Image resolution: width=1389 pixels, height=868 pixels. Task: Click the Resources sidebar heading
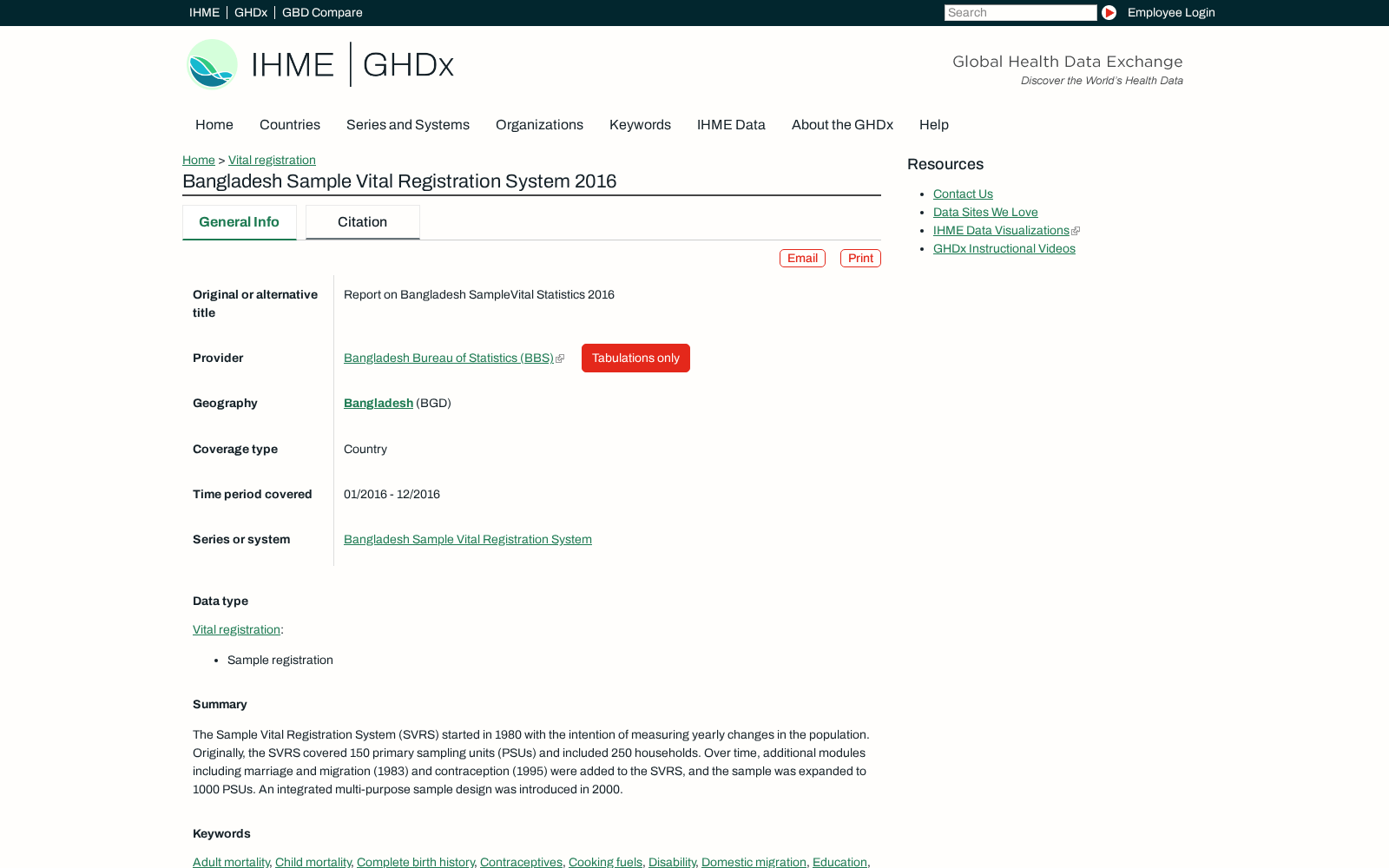tap(945, 164)
